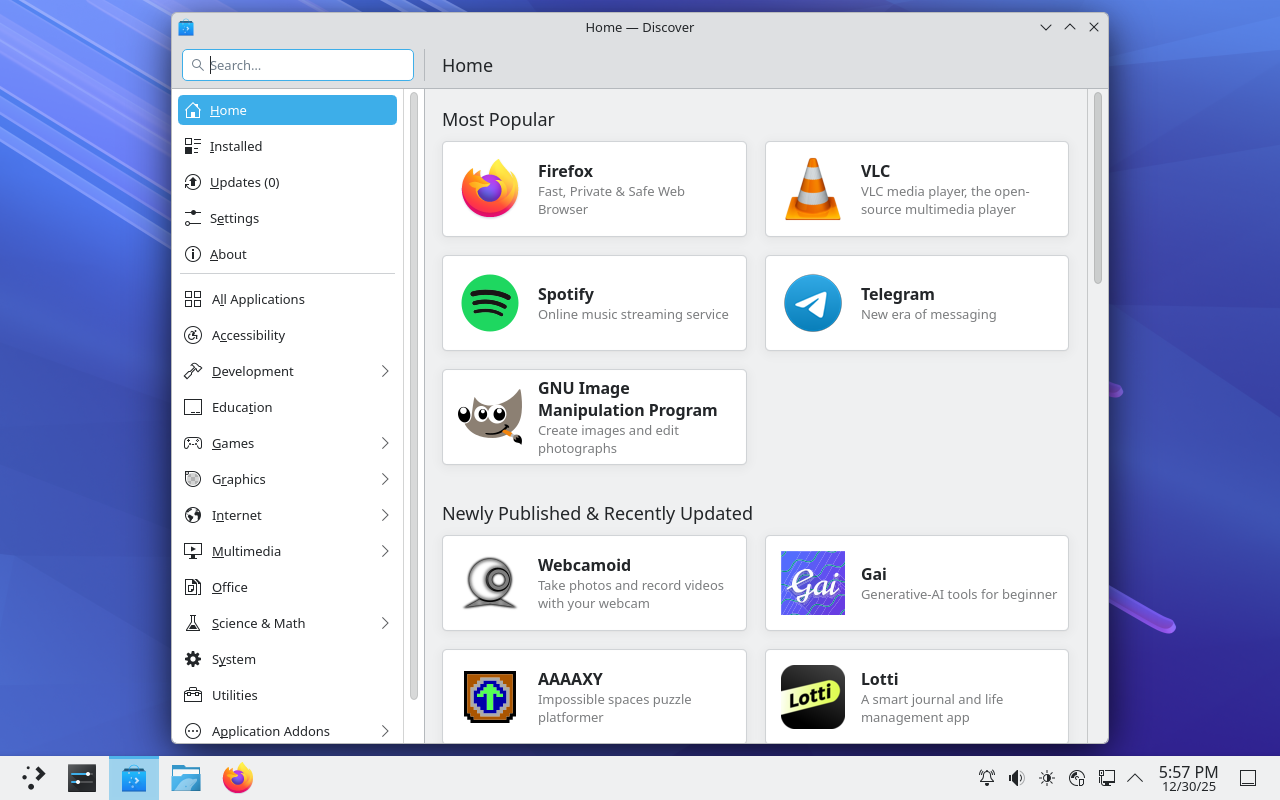This screenshot has height=800, width=1280.
Task: Click the AAAAXY game icon
Action: 490,697
